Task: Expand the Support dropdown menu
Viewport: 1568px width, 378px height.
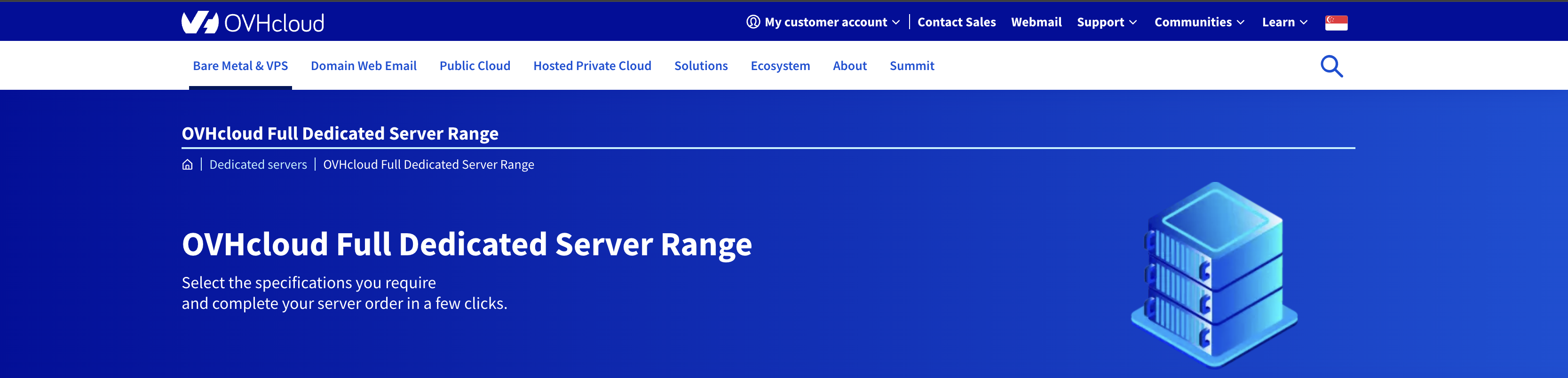Action: (x=1107, y=22)
